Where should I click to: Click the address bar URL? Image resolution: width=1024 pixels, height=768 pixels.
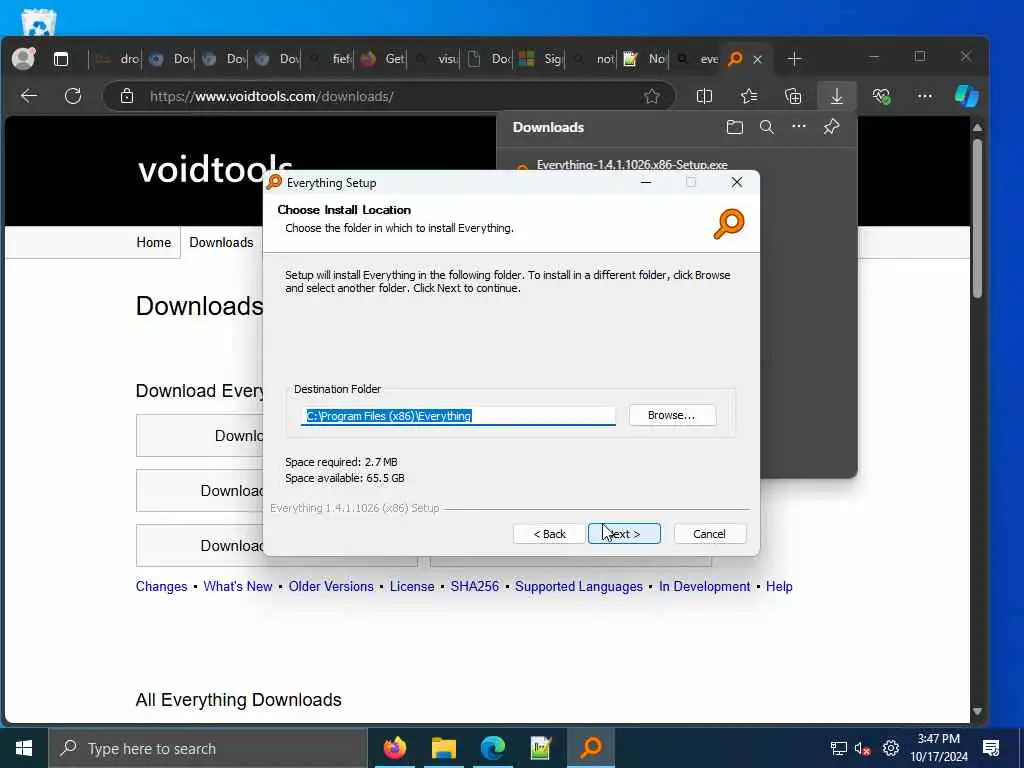pos(272,97)
